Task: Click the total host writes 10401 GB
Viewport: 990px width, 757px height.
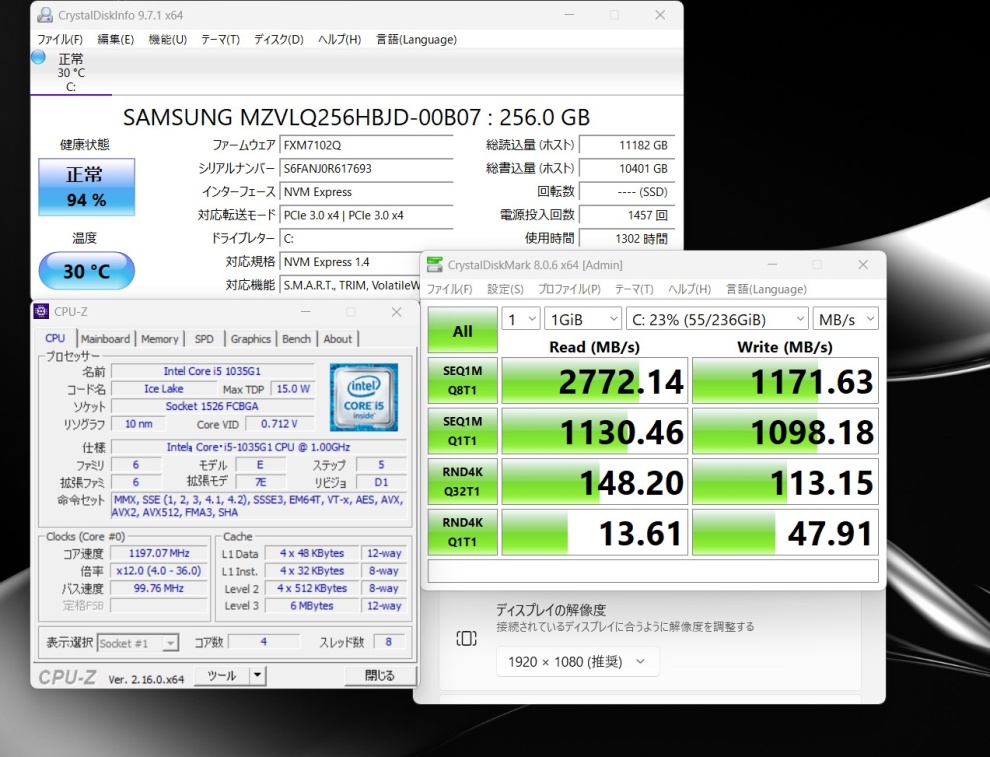Action: pyautogui.click(x=627, y=169)
